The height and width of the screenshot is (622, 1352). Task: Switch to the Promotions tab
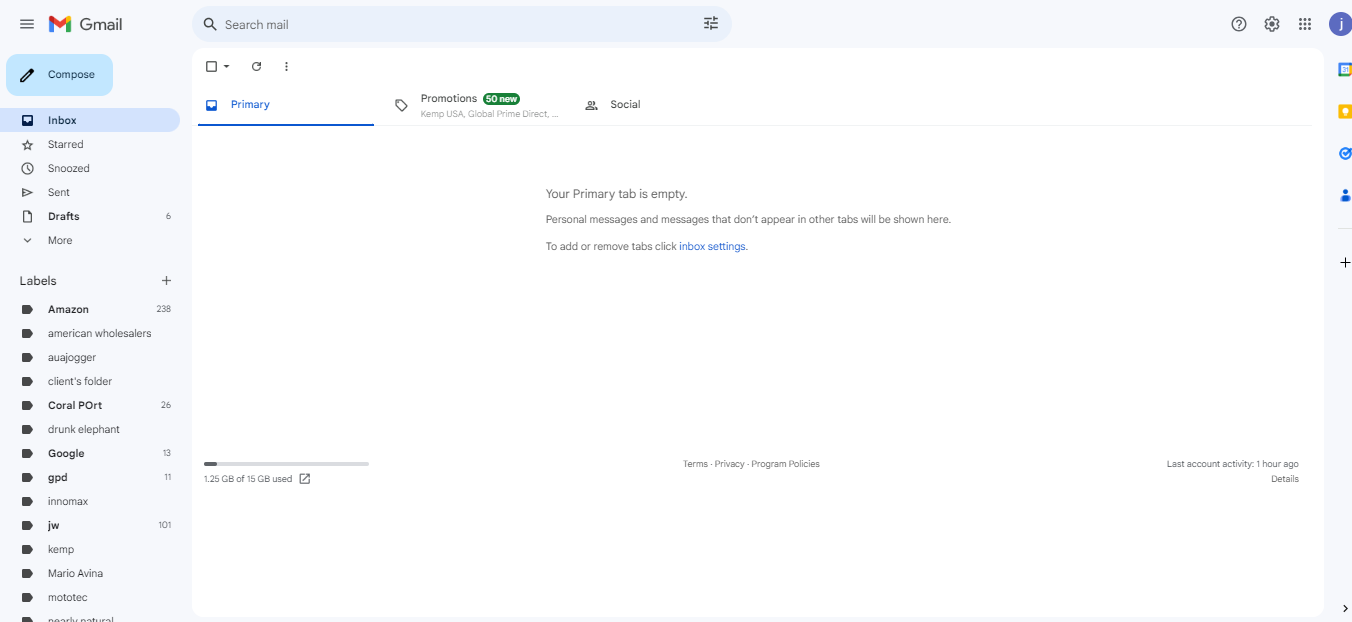pos(476,105)
